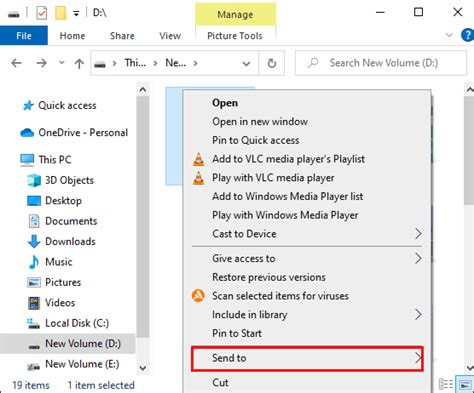
Task: Expand the address bar history dropdown
Action: 246,63
